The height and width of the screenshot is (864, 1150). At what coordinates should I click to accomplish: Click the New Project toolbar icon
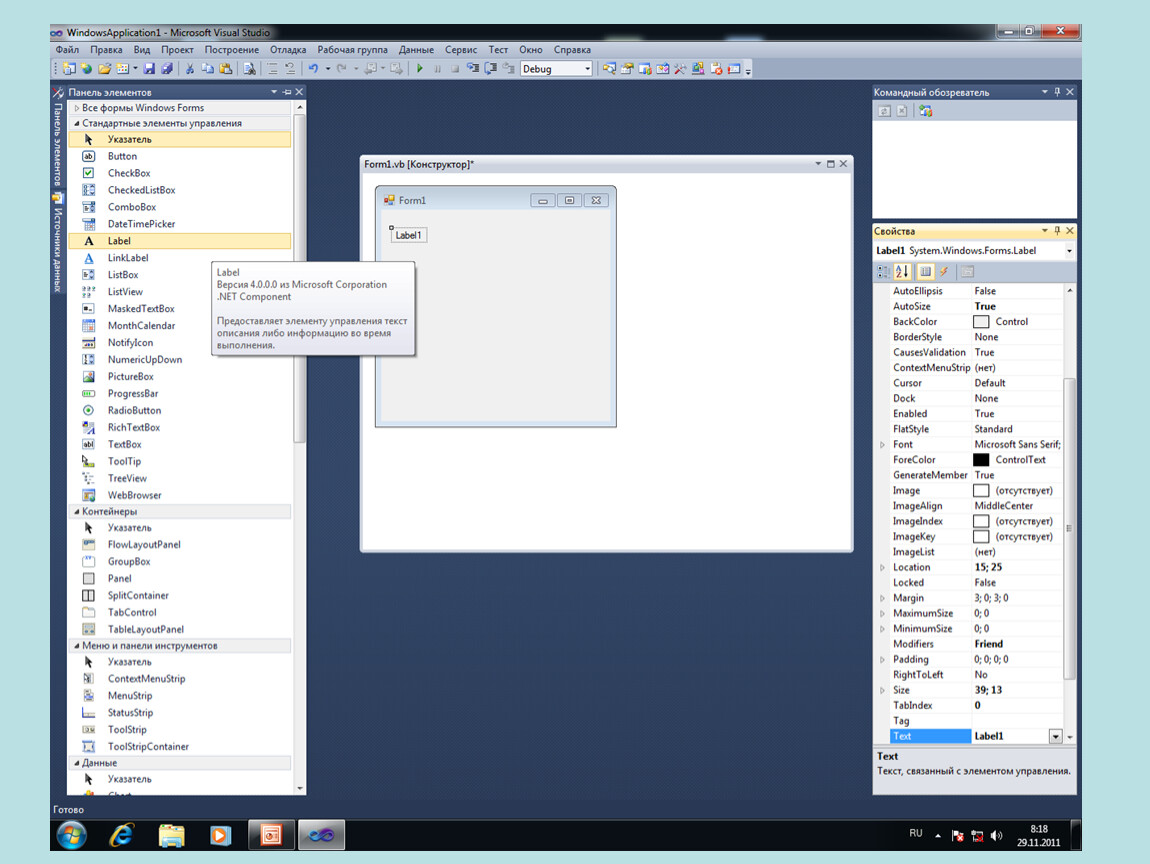(x=70, y=69)
